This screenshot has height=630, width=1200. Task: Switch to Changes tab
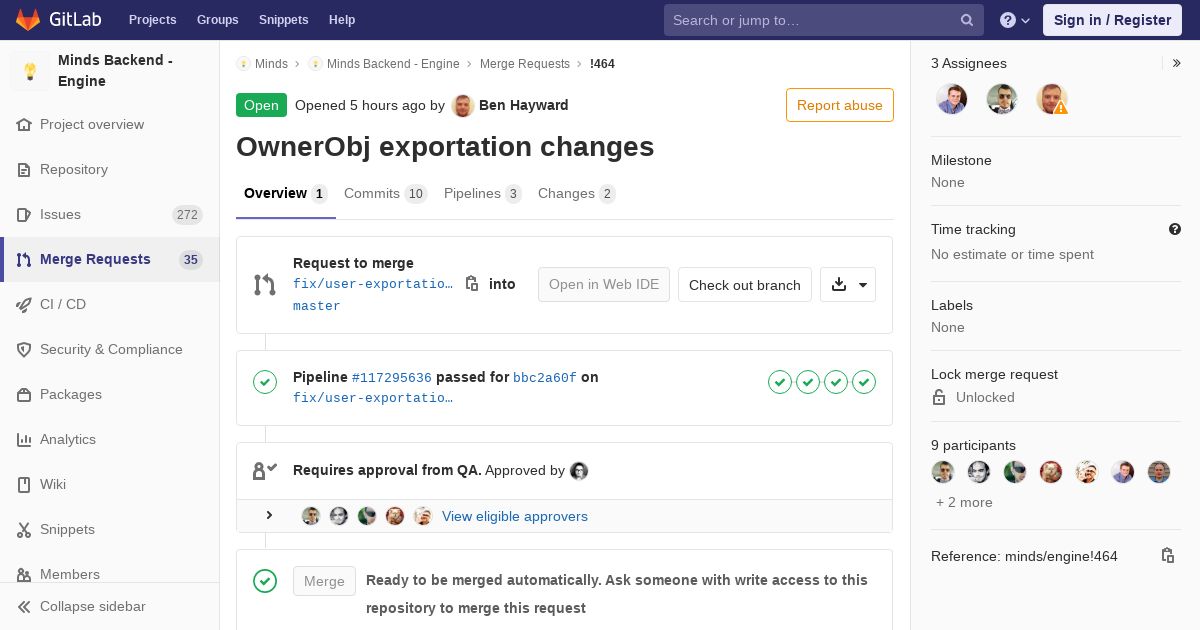(x=576, y=194)
